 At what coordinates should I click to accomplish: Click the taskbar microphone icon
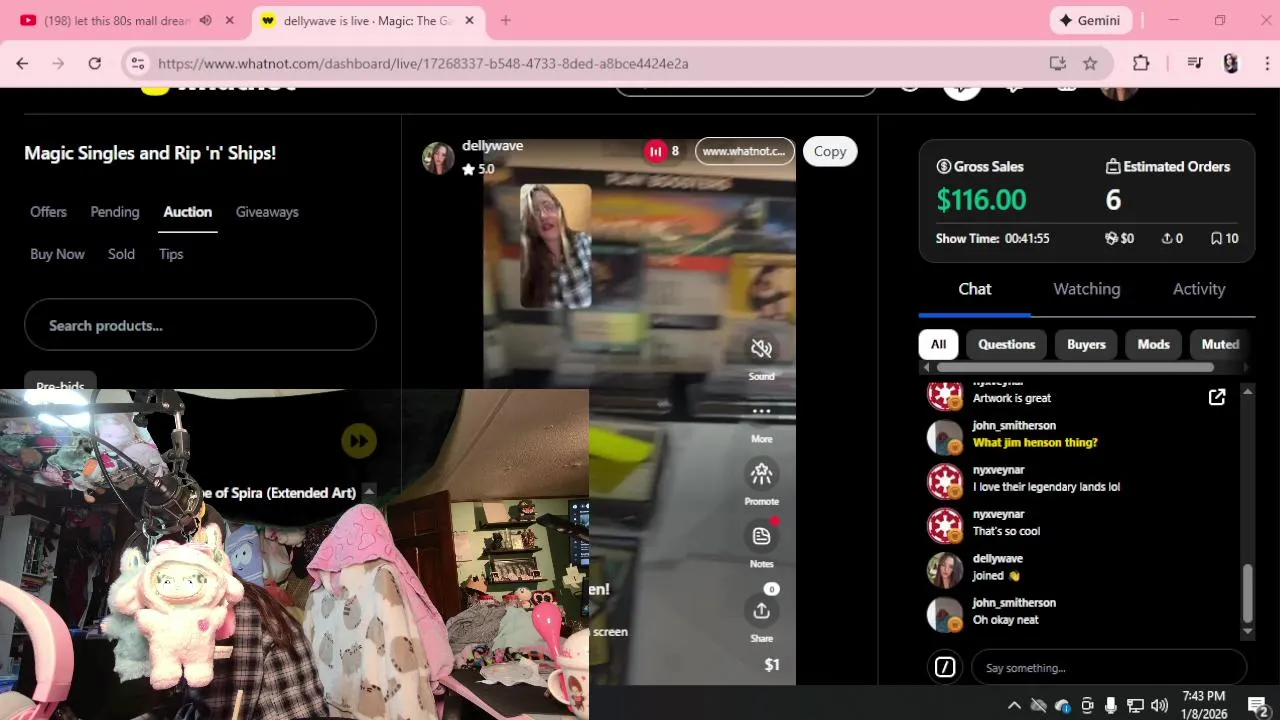[1111, 705]
